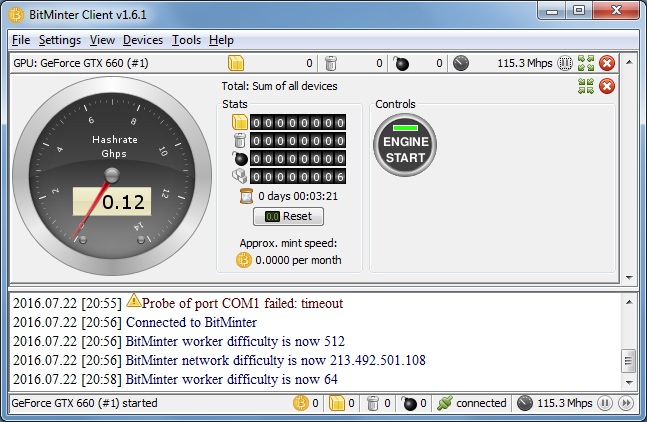Image resolution: width=647 pixels, height=422 pixels.
Task: Click rejected trash icon in GPU row
Action: tap(331, 63)
